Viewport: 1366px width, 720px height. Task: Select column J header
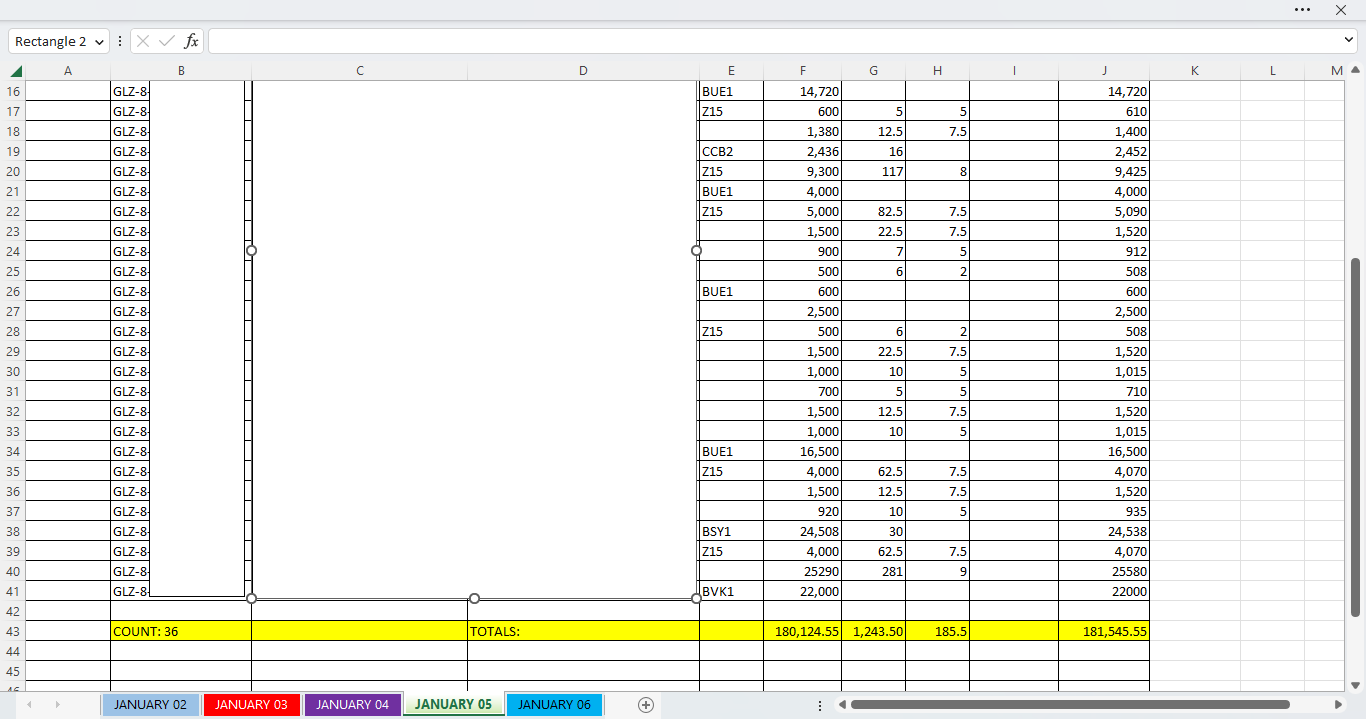point(1104,71)
